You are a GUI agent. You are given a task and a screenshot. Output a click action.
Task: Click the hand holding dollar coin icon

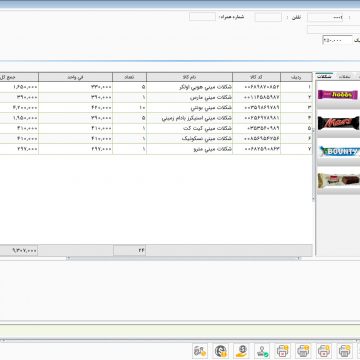[x=242, y=351]
